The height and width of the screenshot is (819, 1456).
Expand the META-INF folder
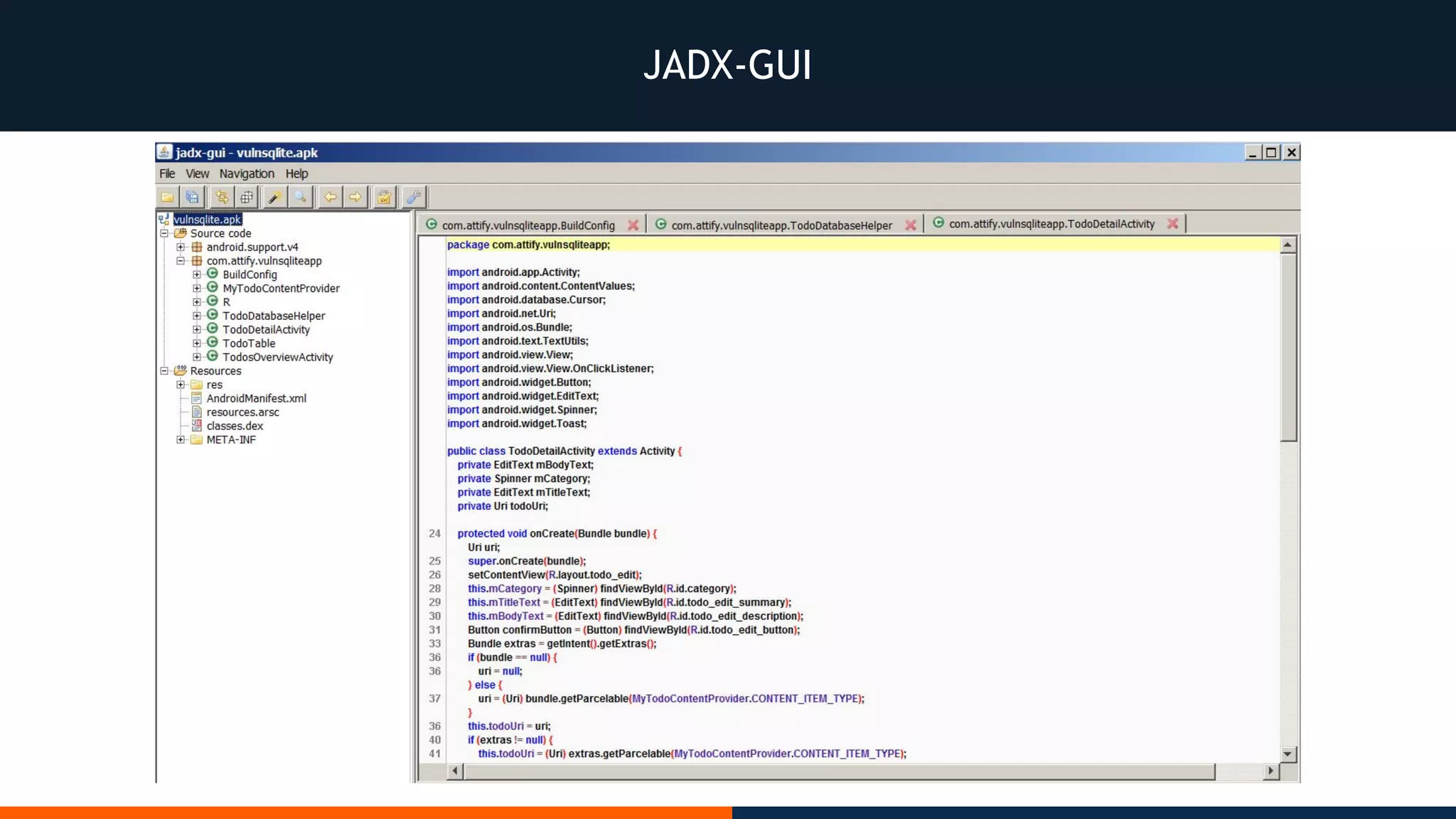(x=181, y=440)
